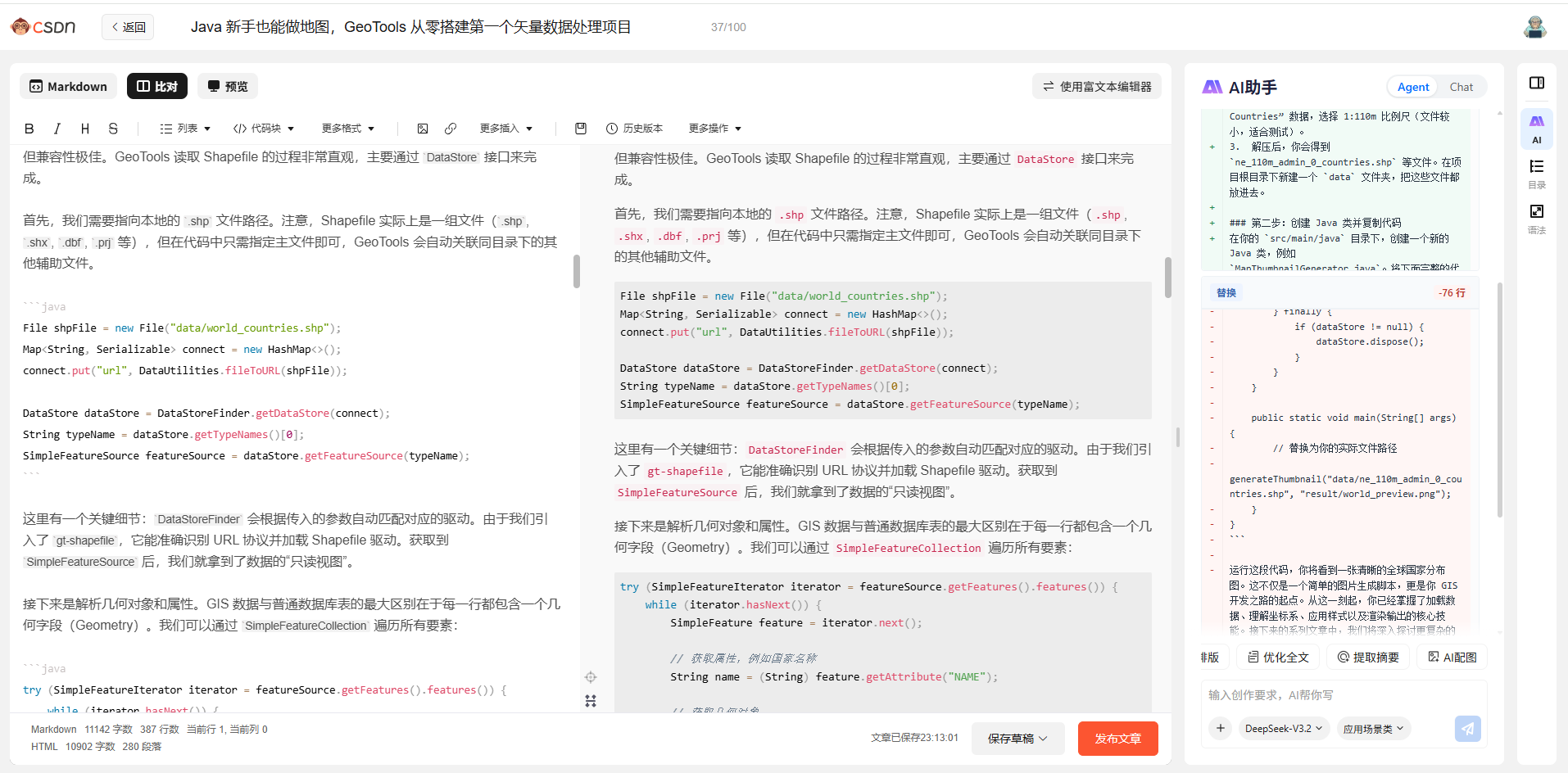
Task: Click the AI助手 logo icon
Action: (1212, 87)
